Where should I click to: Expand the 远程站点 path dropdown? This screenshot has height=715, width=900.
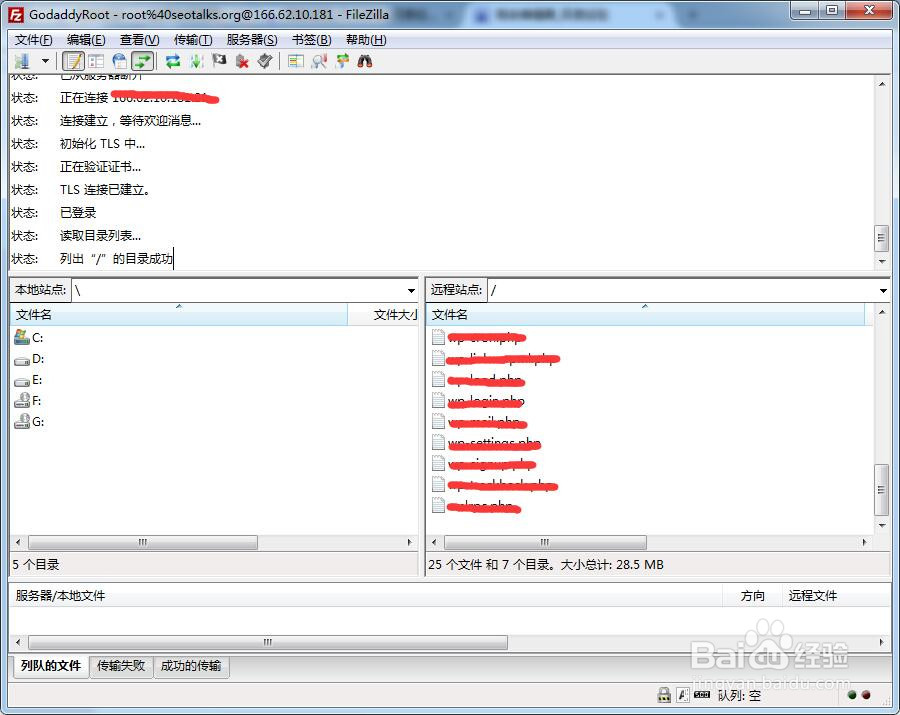pyautogui.click(x=883, y=290)
